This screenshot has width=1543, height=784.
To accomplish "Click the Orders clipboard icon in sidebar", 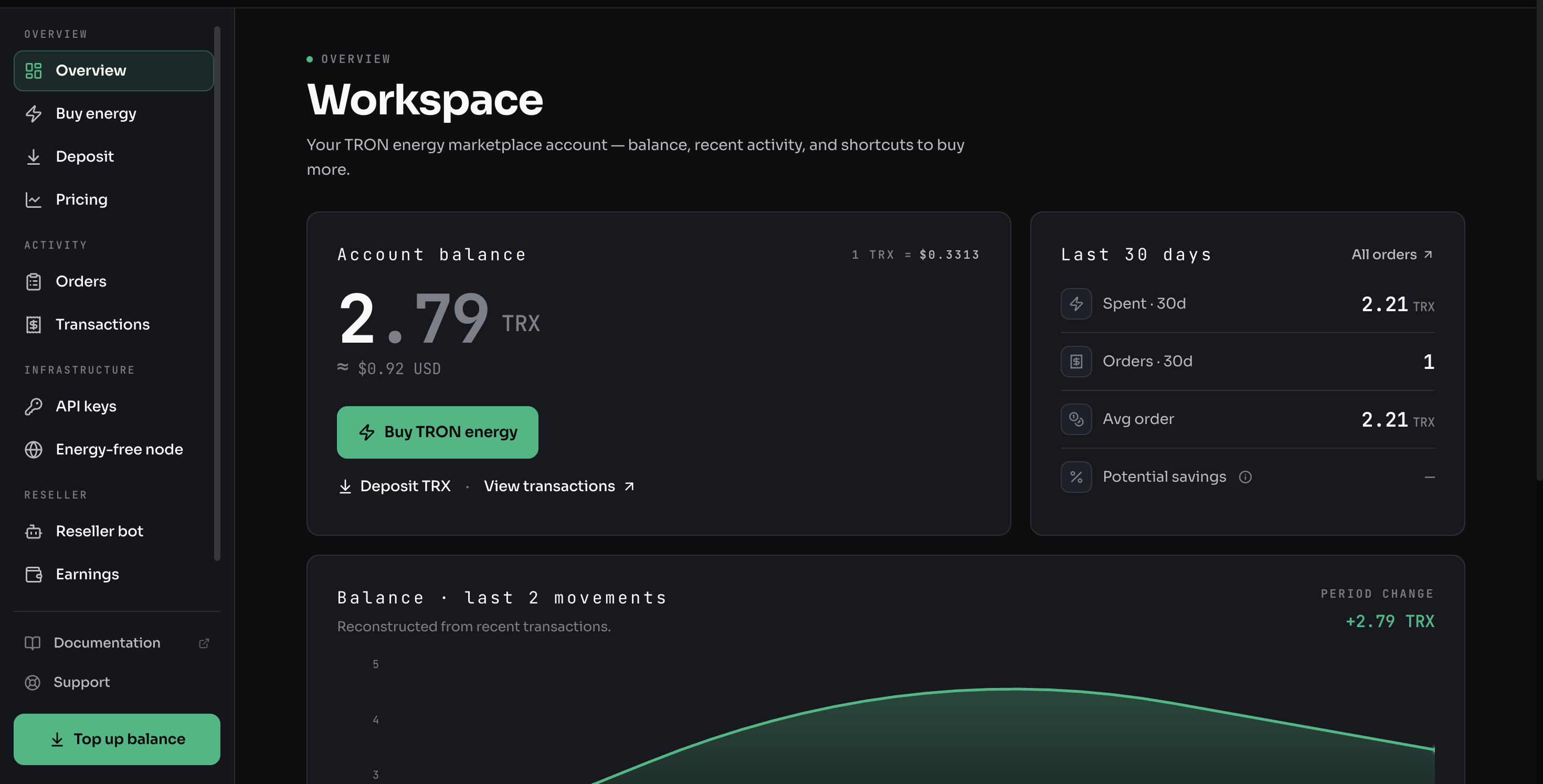I will (x=34, y=281).
